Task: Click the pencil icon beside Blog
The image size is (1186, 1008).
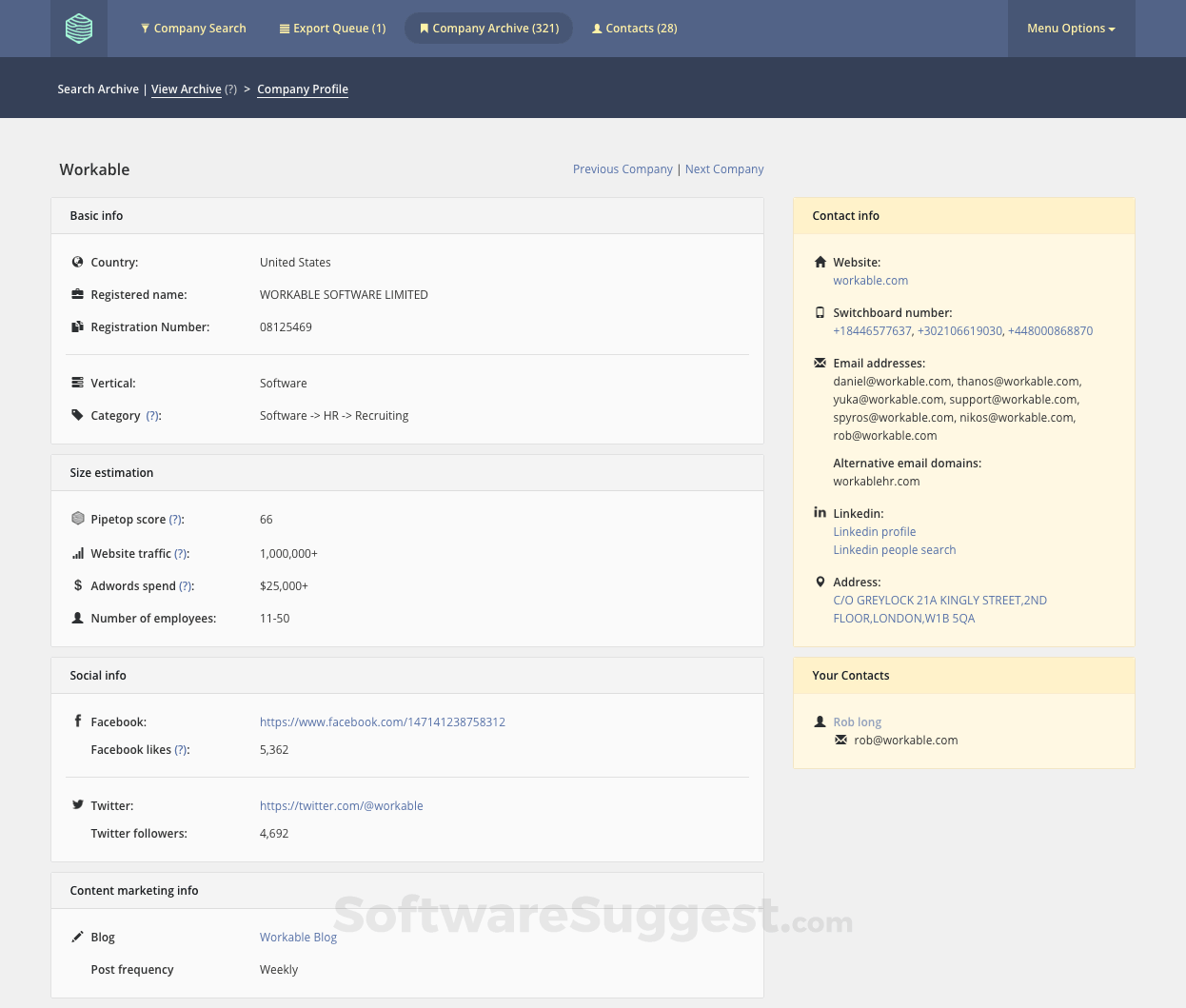Action: [x=78, y=937]
